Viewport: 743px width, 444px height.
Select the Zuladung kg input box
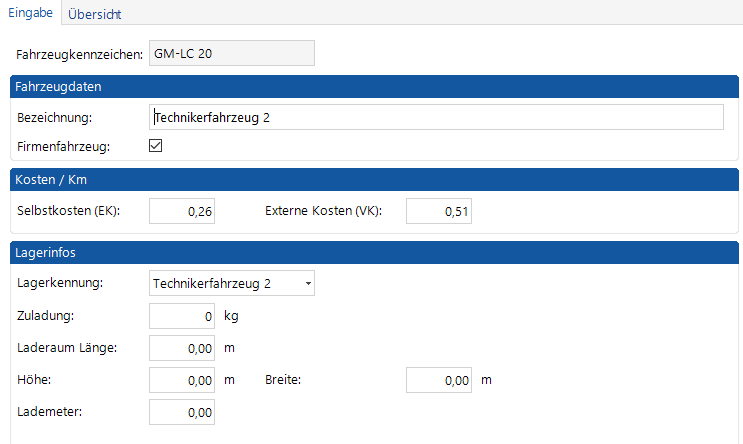click(182, 316)
